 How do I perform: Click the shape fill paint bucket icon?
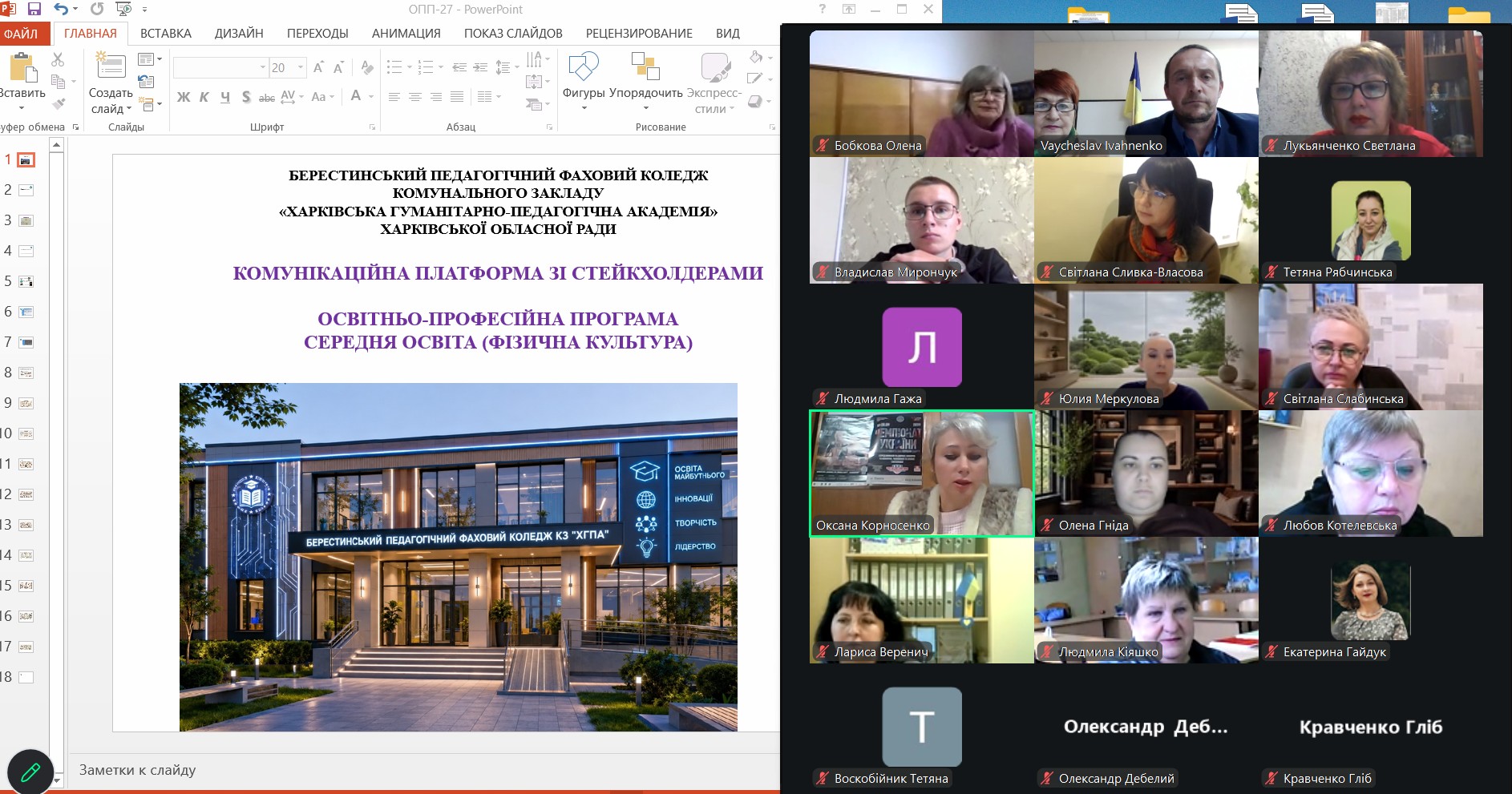(x=756, y=58)
